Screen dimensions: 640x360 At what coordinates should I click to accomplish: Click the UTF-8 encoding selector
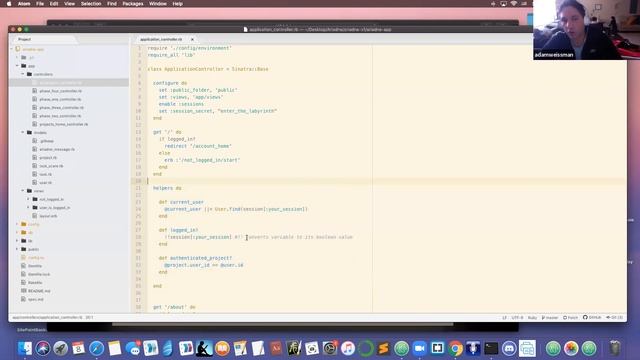[517, 318]
